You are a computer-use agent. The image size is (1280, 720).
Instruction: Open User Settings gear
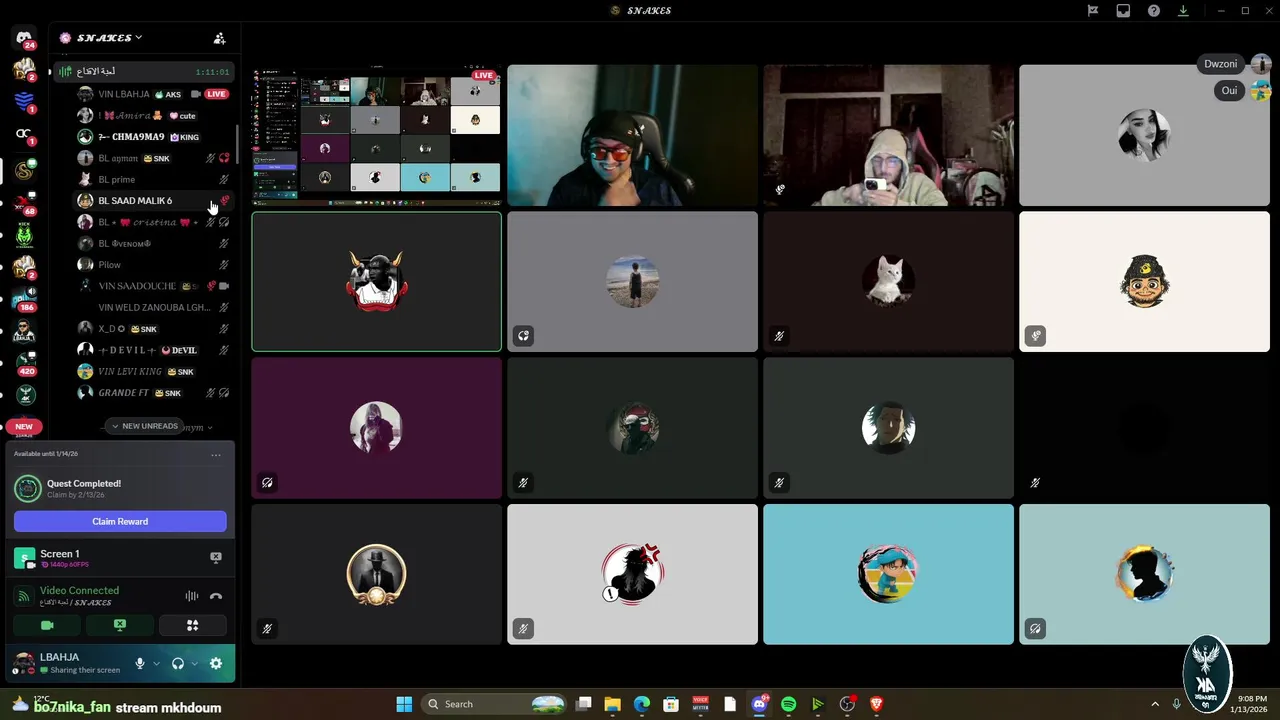click(x=215, y=663)
